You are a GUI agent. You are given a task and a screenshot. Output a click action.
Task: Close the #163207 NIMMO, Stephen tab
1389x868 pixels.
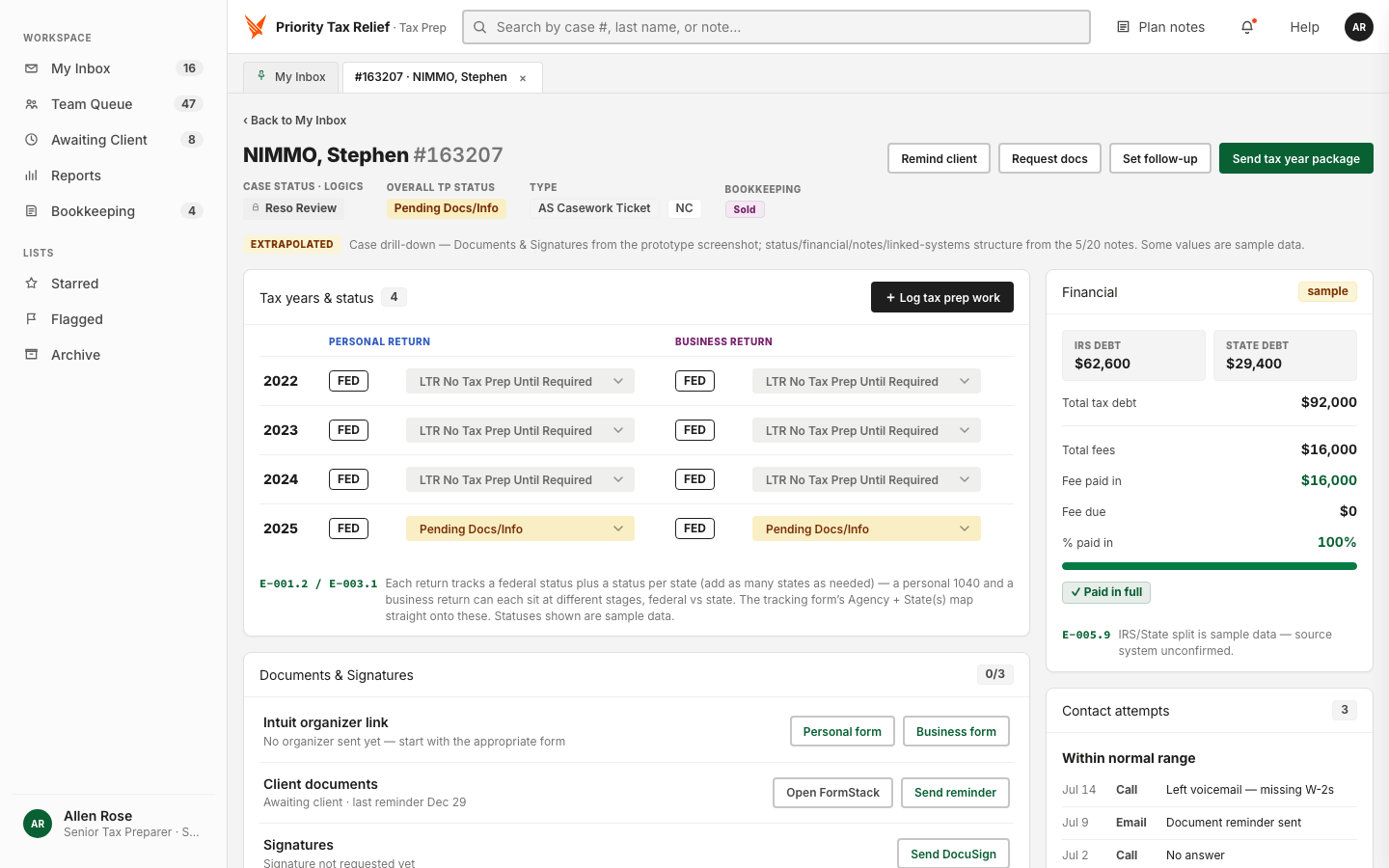point(523,78)
